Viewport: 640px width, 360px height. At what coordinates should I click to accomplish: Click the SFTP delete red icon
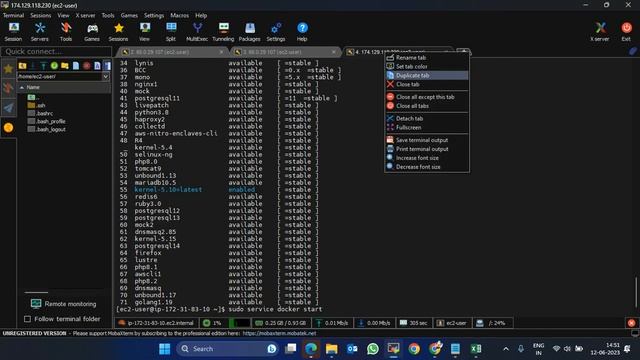87,66
